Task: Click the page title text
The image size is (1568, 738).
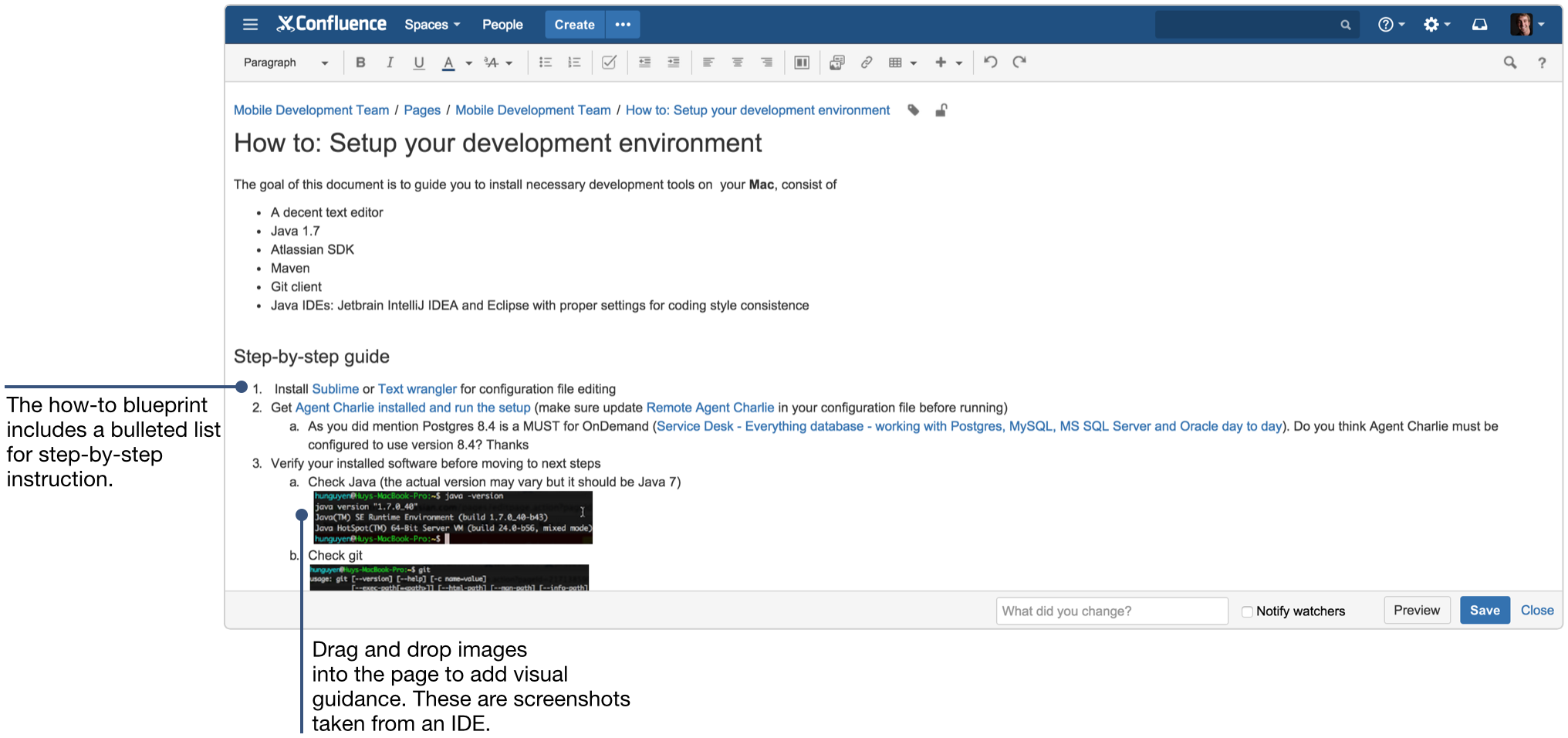Action: tap(498, 144)
